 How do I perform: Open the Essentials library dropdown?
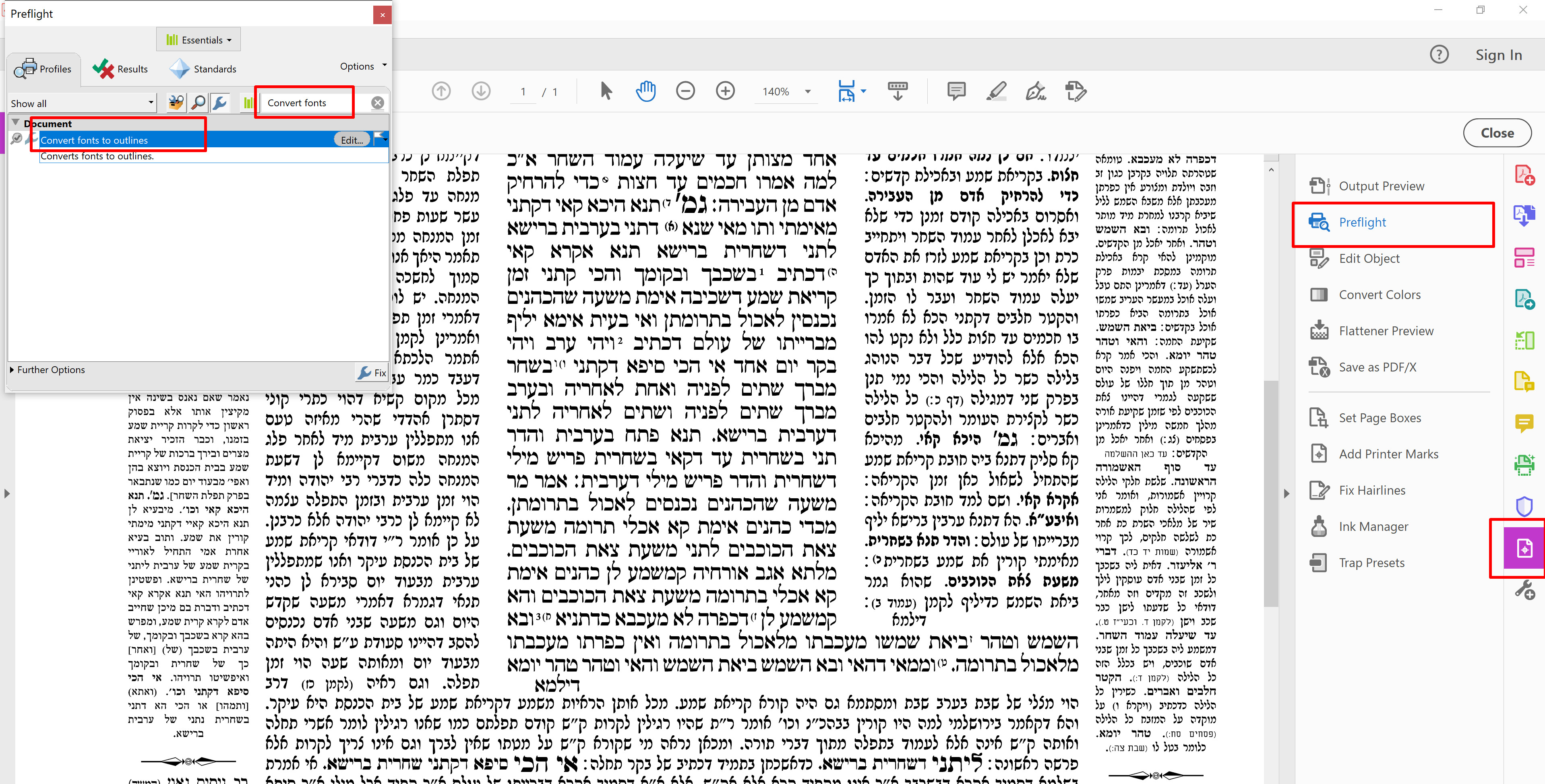199,39
